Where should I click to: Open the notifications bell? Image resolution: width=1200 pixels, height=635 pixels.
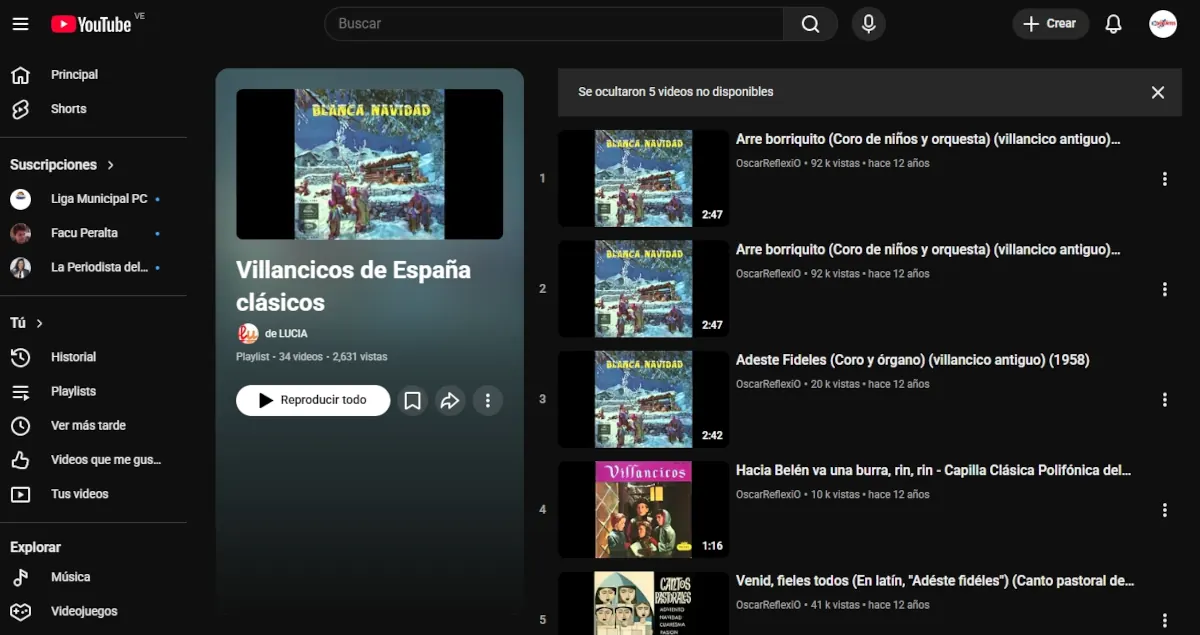pyautogui.click(x=1113, y=24)
